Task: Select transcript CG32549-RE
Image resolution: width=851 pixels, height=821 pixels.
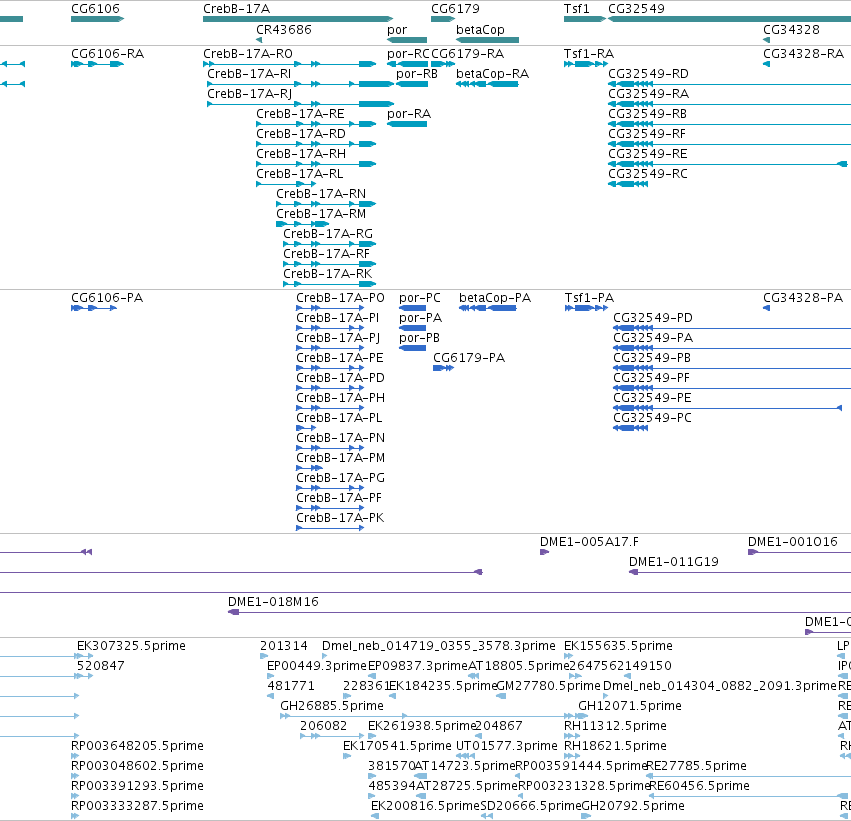Action: pos(728,164)
